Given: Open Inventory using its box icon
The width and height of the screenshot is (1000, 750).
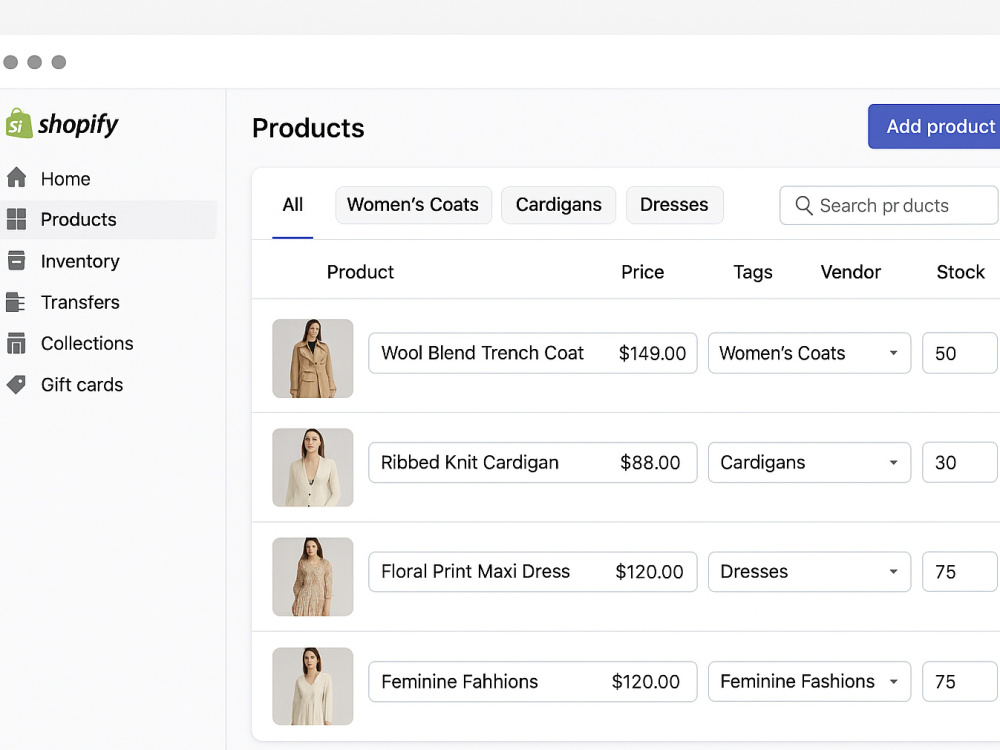Looking at the screenshot, I should coord(17,260).
